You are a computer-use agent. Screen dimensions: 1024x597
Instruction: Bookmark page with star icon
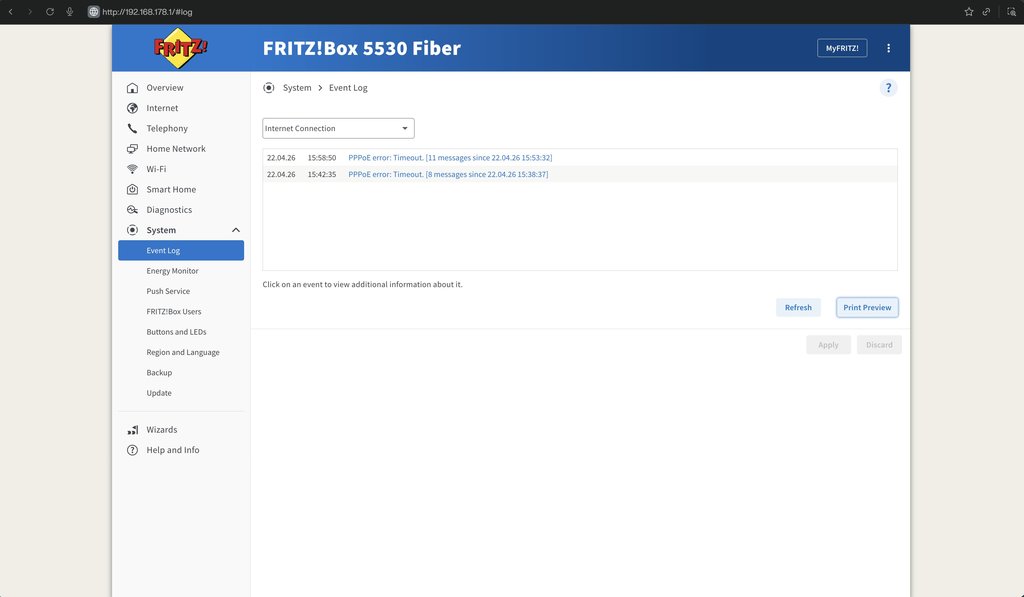tap(968, 12)
